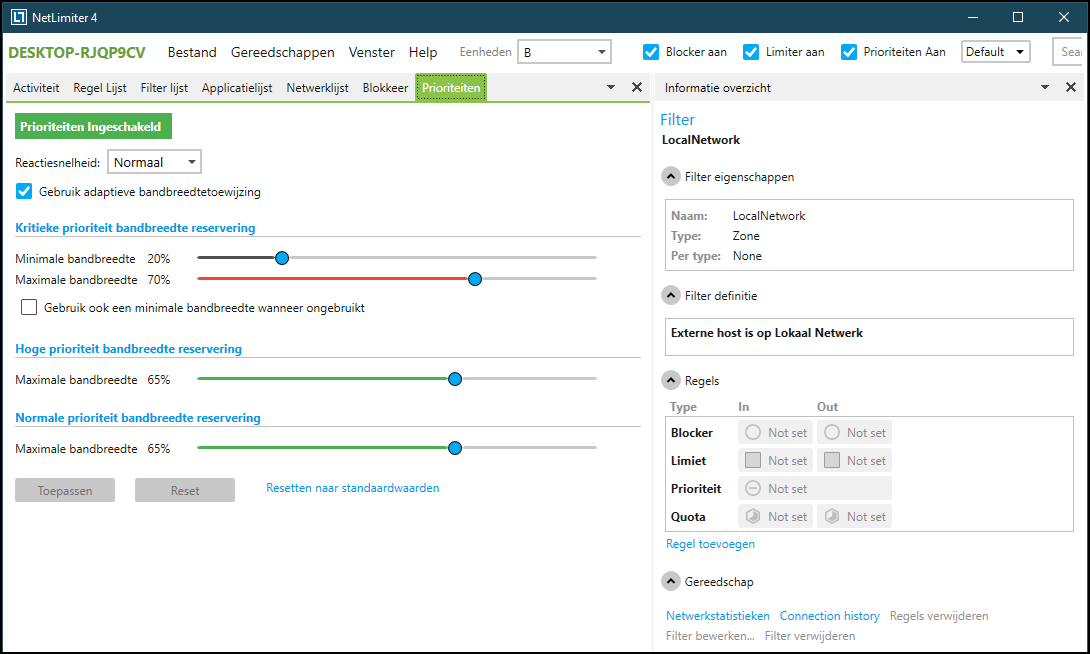This screenshot has width=1090, height=654.
Task: Click the Hoge prioriteit slider handle
Action: 455,379
